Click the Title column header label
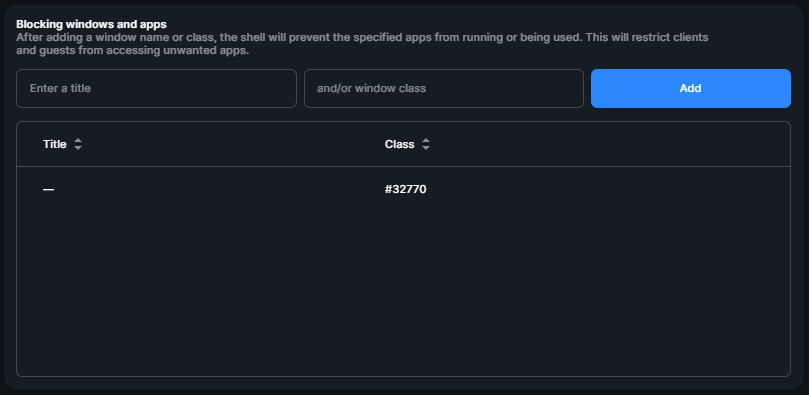This screenshot has height=395, width=809. click(x=55, y=144)
